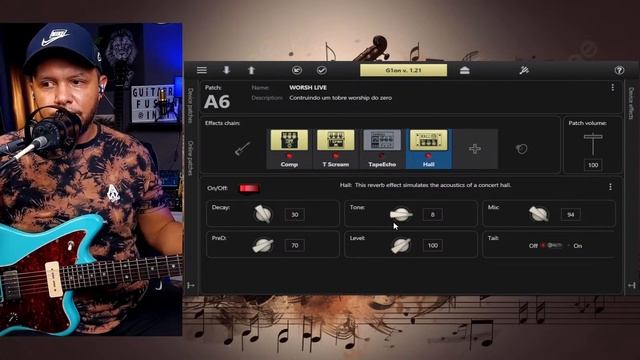Screen dimensions: 640x360
Task: Select the Hall effect pedal
Action: (429, 149)
